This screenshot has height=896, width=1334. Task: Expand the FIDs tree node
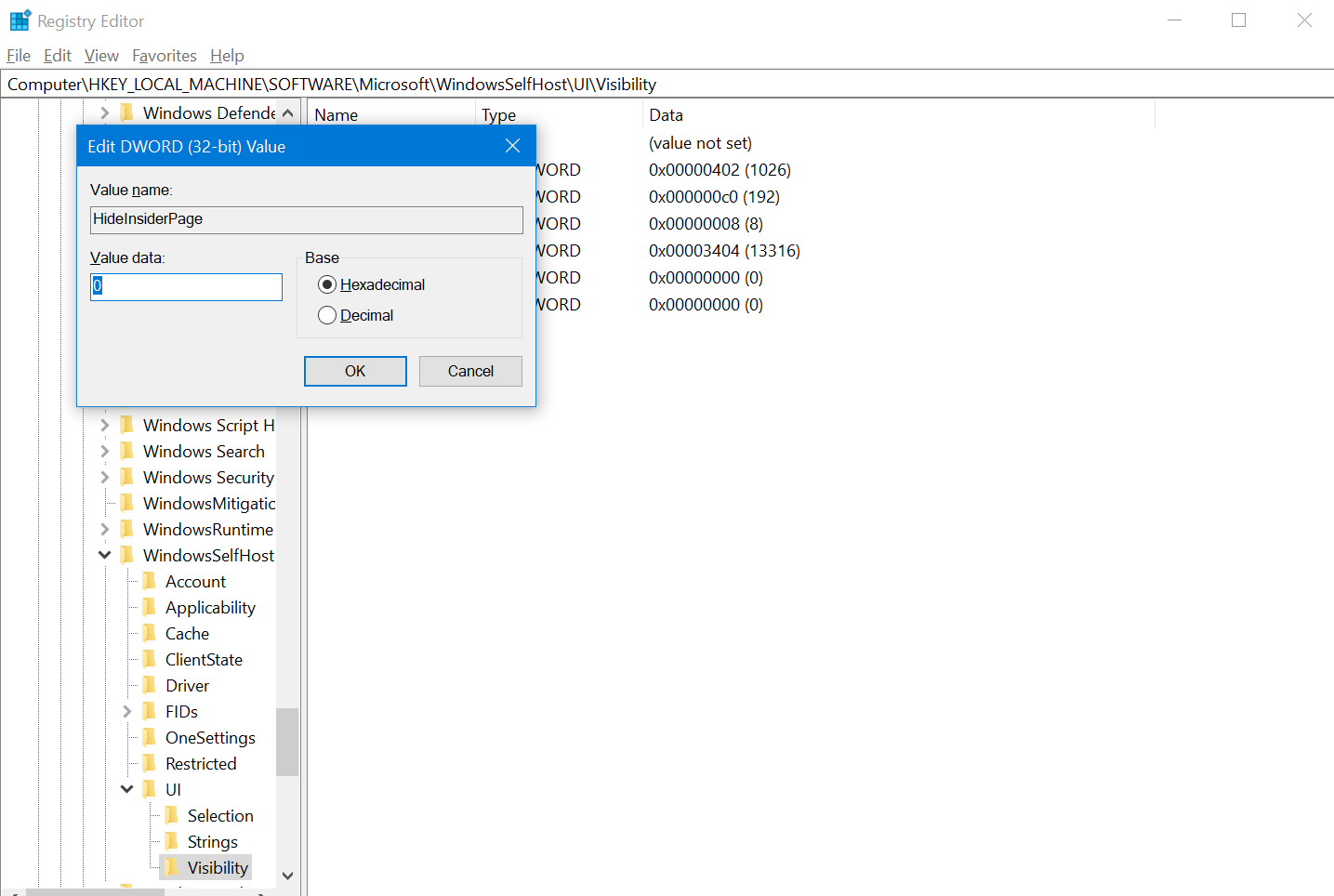[127, 711]
